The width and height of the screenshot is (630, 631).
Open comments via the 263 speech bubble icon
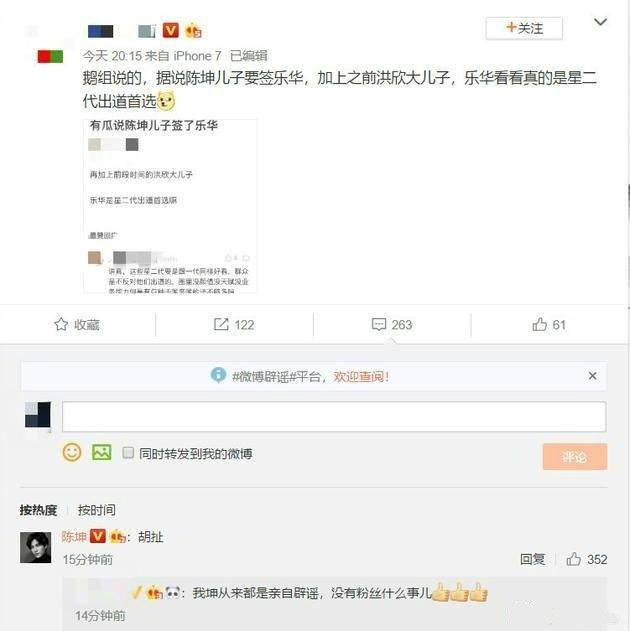click(x=379, y=324)
